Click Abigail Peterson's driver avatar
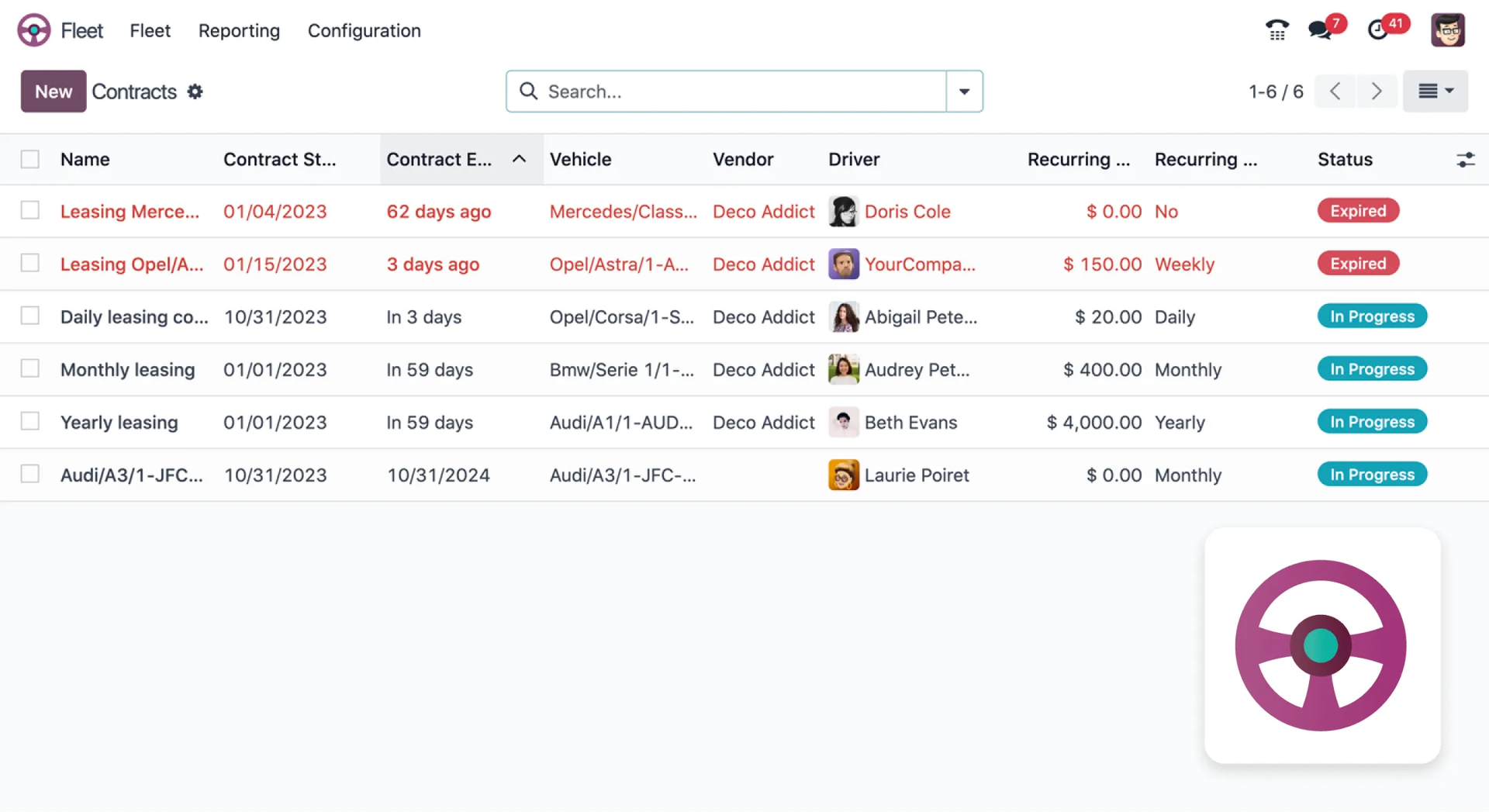Viewport: 1489px width, 812px height. tap(844, 317)
